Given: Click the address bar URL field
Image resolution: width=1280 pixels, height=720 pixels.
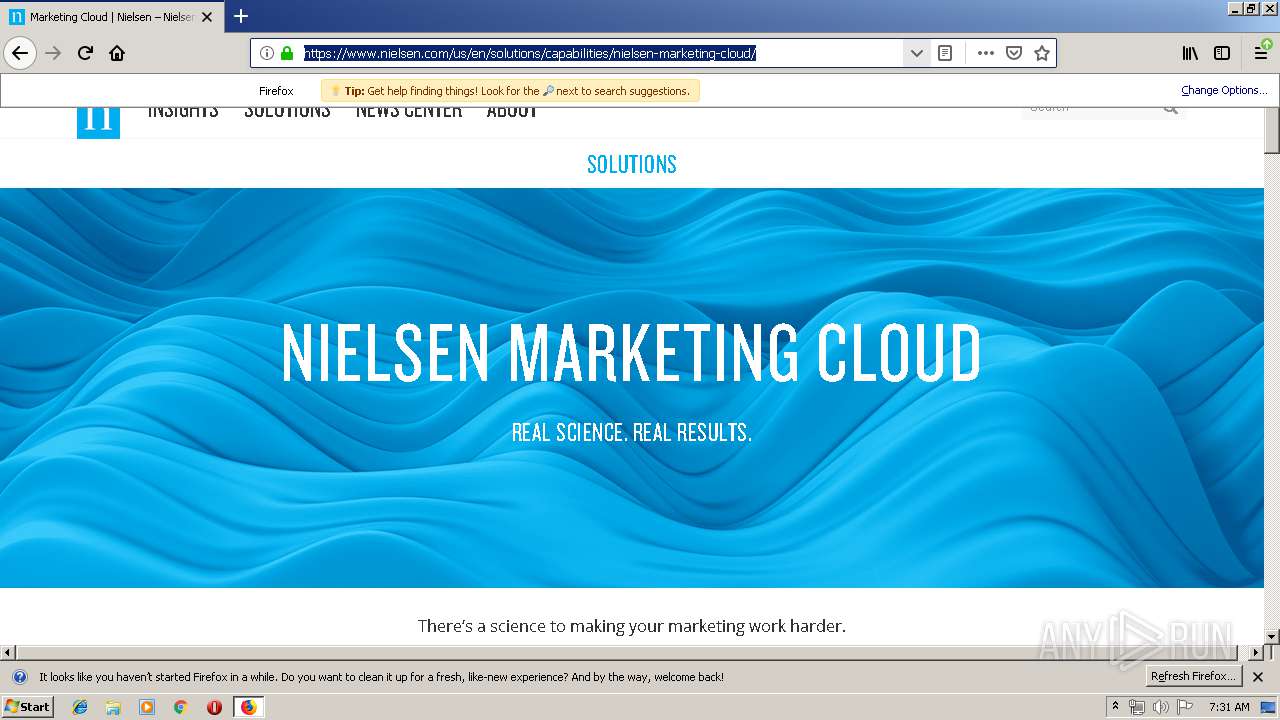Looking at the screenshot, I should [600, 53].
